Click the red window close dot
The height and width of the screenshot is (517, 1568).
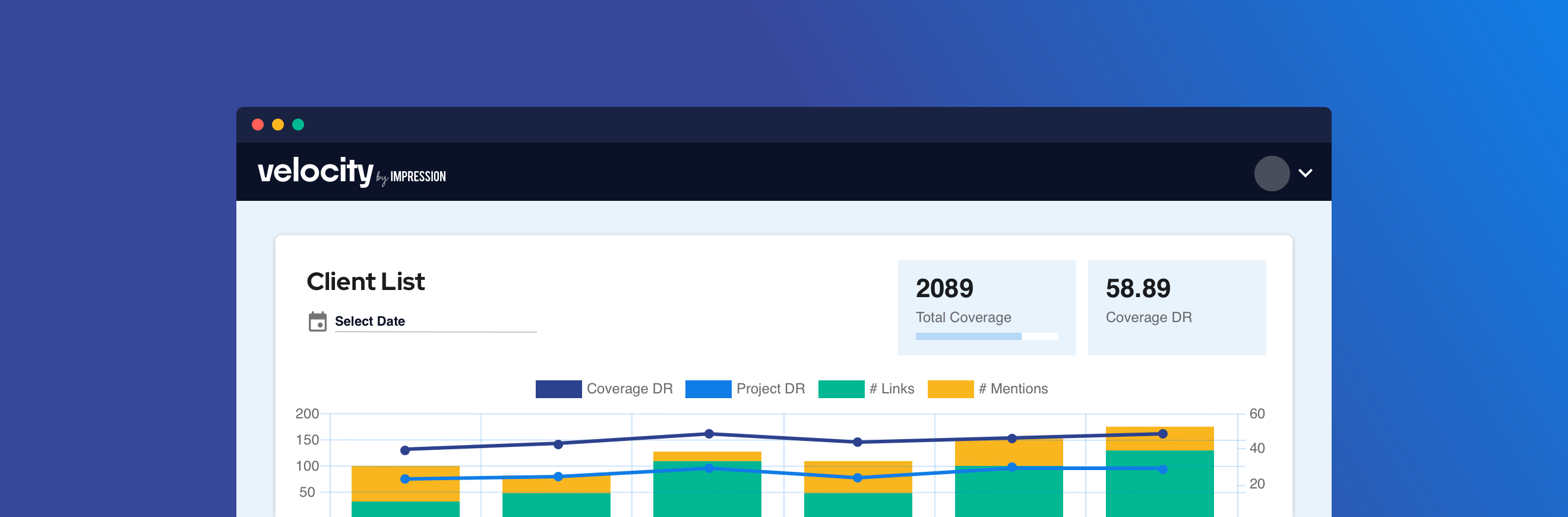(258, 125)
